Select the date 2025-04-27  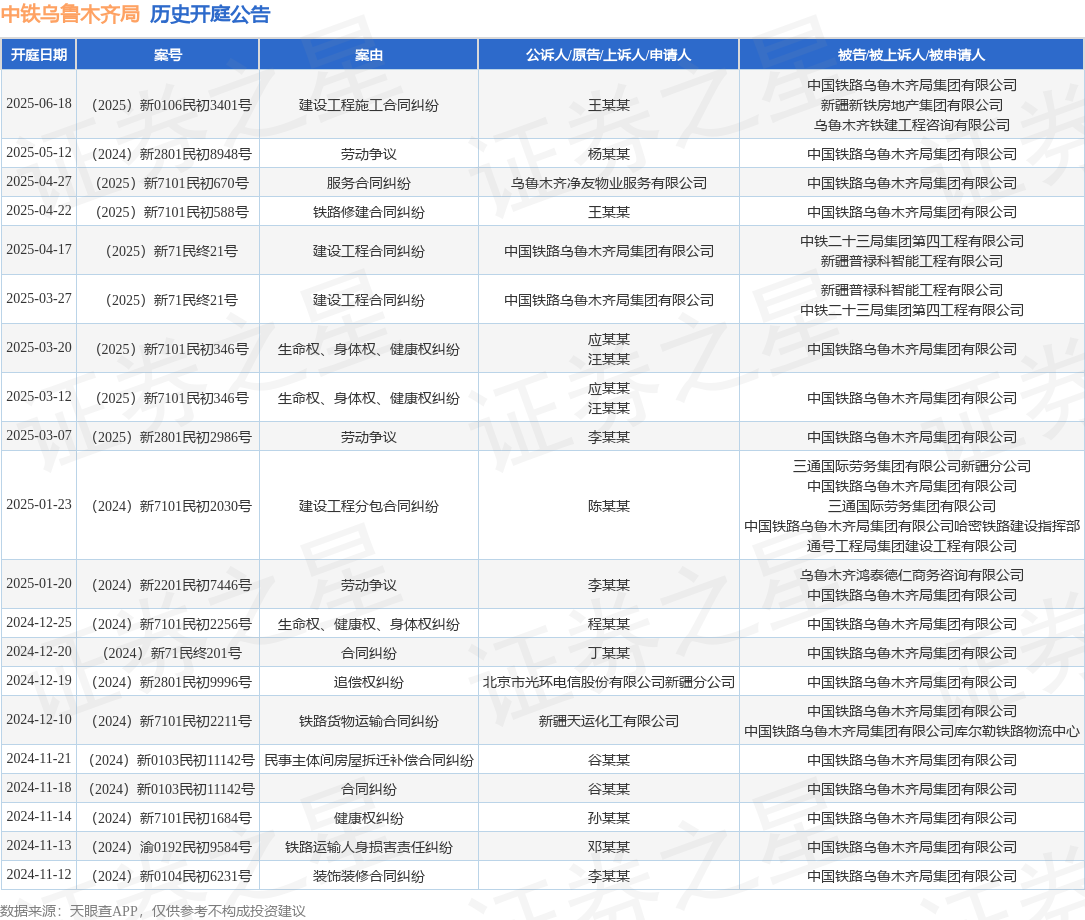[39, 181]
